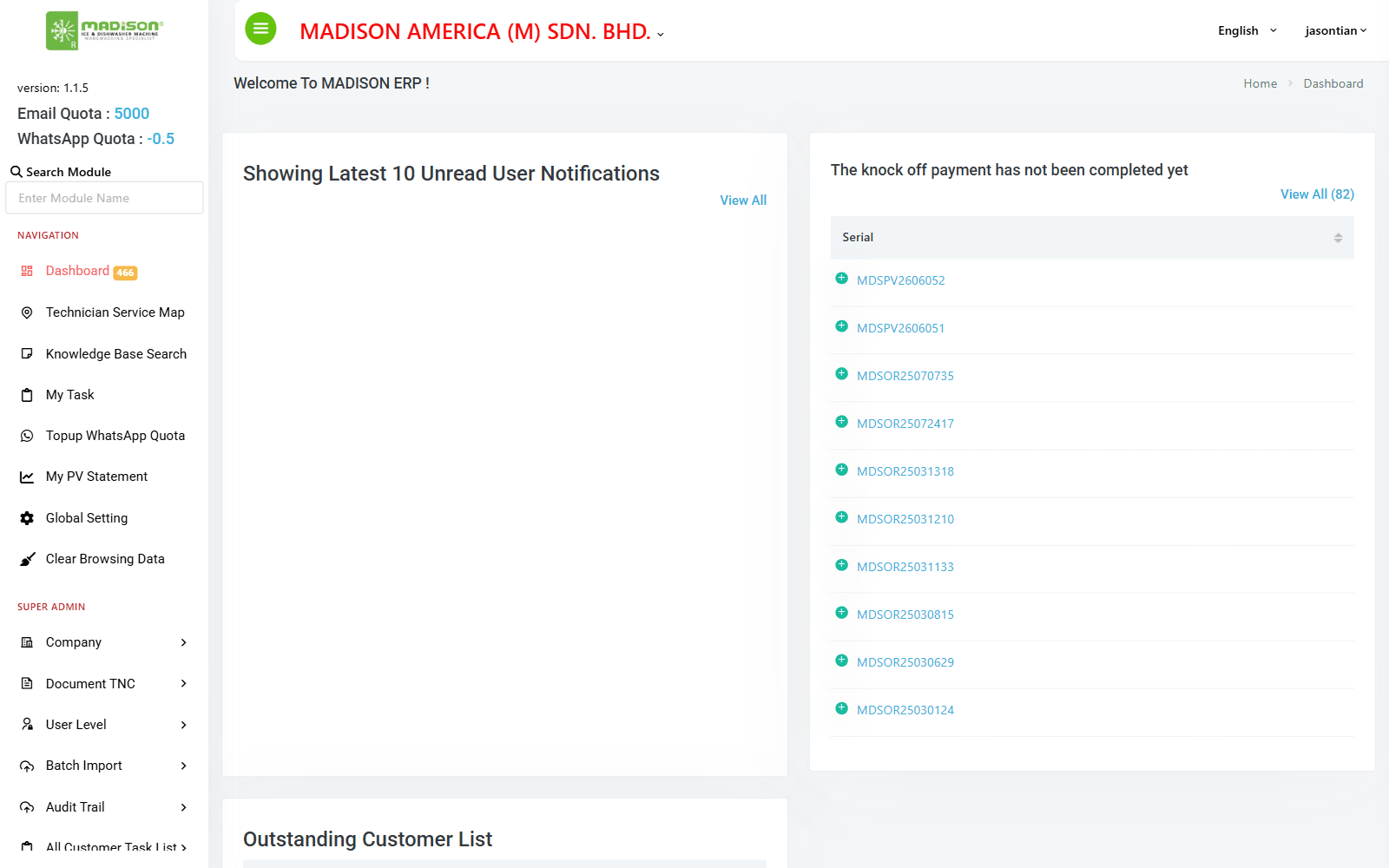Go to Home breadcrumb link
Viewport: 1389px width, 868px height.
point(1260,83)
